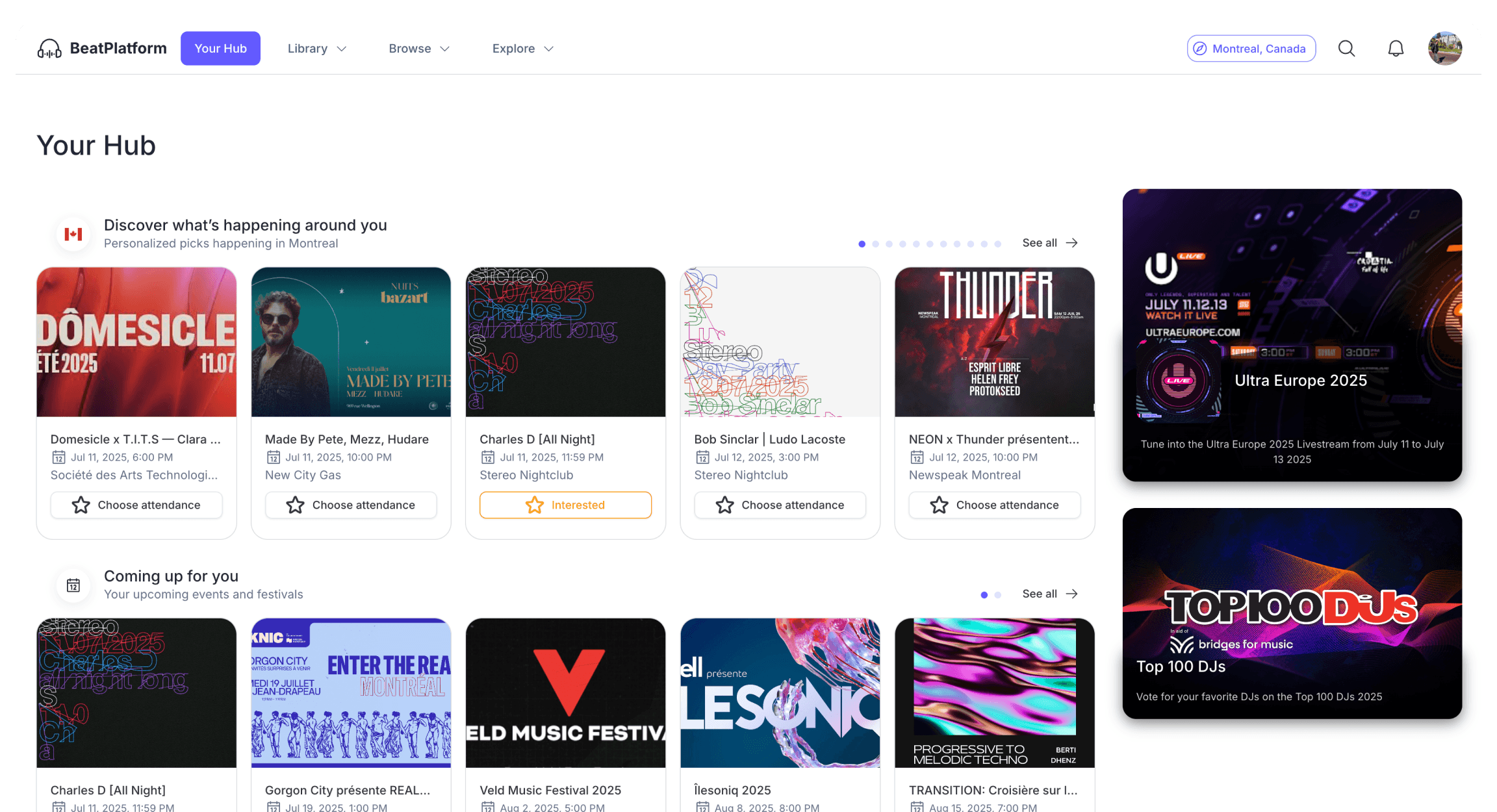Select the Your Hub tab

pos(220,49)
